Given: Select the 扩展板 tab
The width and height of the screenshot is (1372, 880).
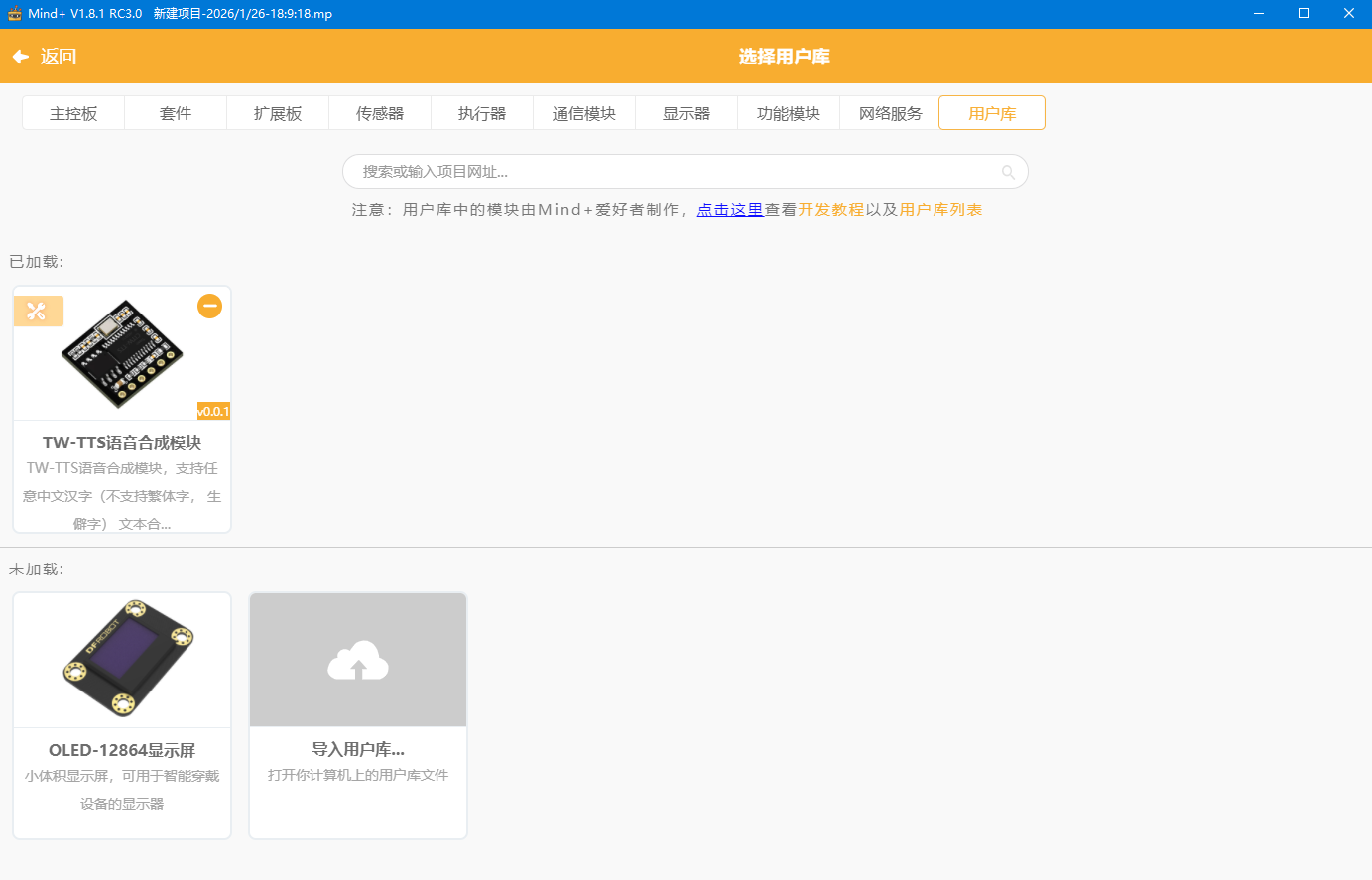Looking at the screenshot, I should [278, 113].
